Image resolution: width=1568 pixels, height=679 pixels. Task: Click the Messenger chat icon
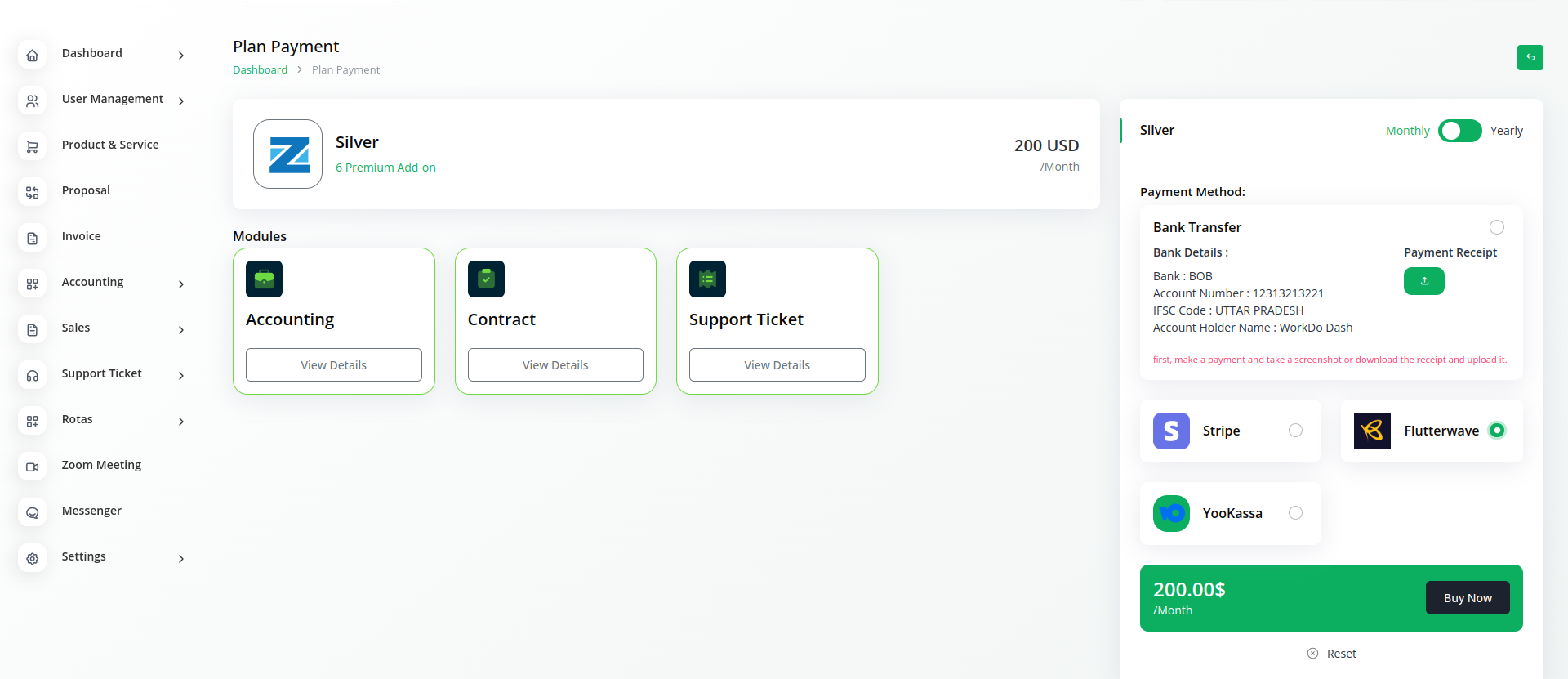pyautogui.click(x=33, y=513)
